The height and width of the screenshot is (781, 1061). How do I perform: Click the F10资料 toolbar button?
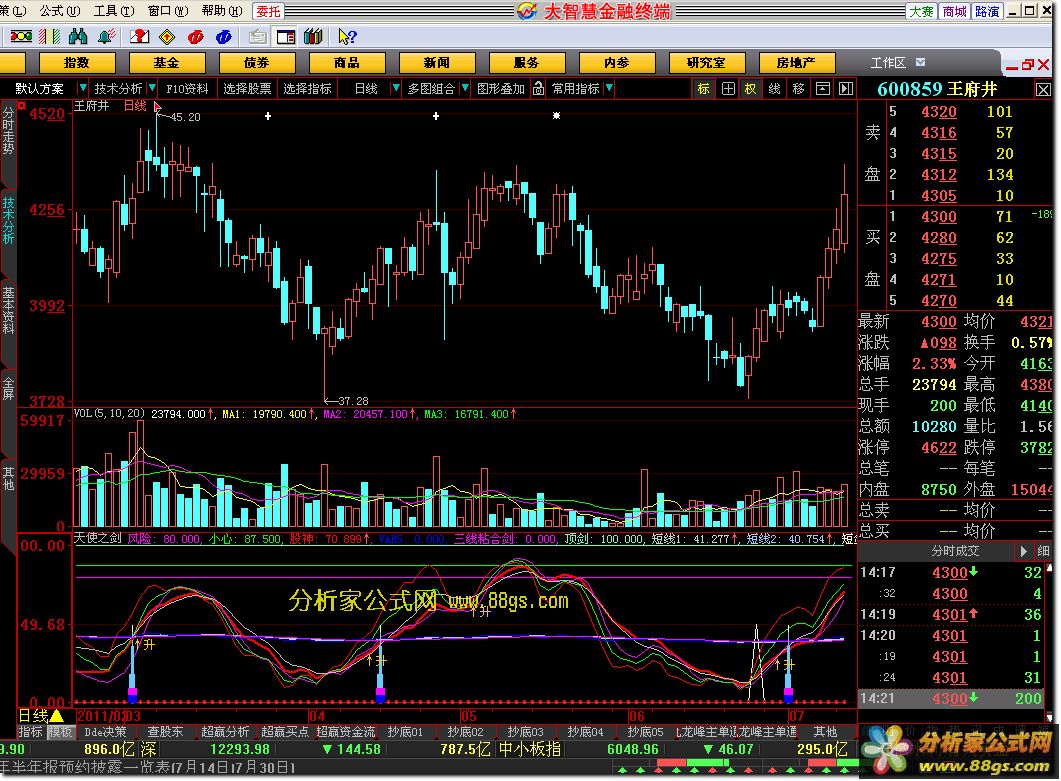click(187, 89)
